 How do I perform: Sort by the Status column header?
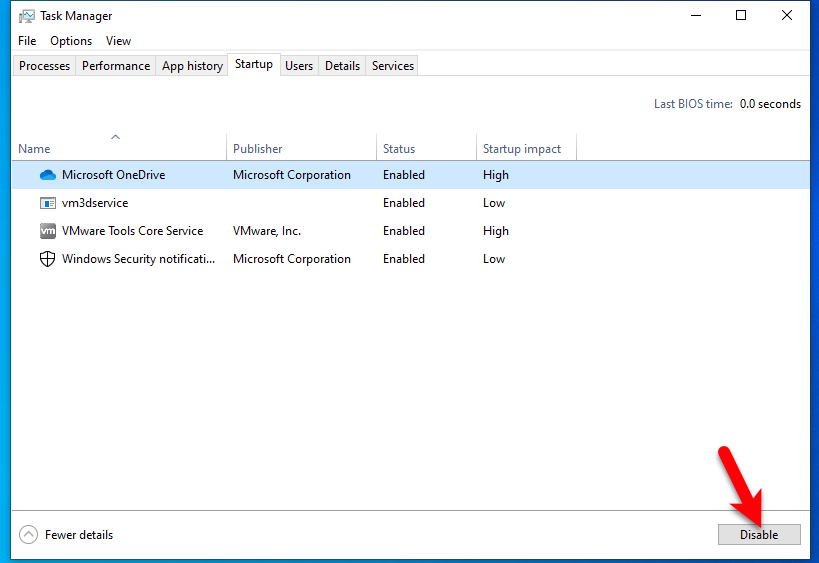426,148
